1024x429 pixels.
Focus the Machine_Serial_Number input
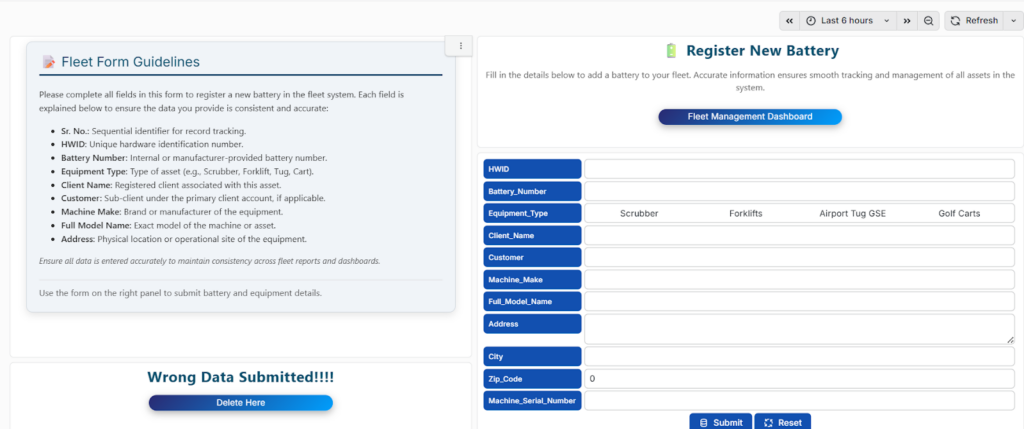click(x=799, y=401)
